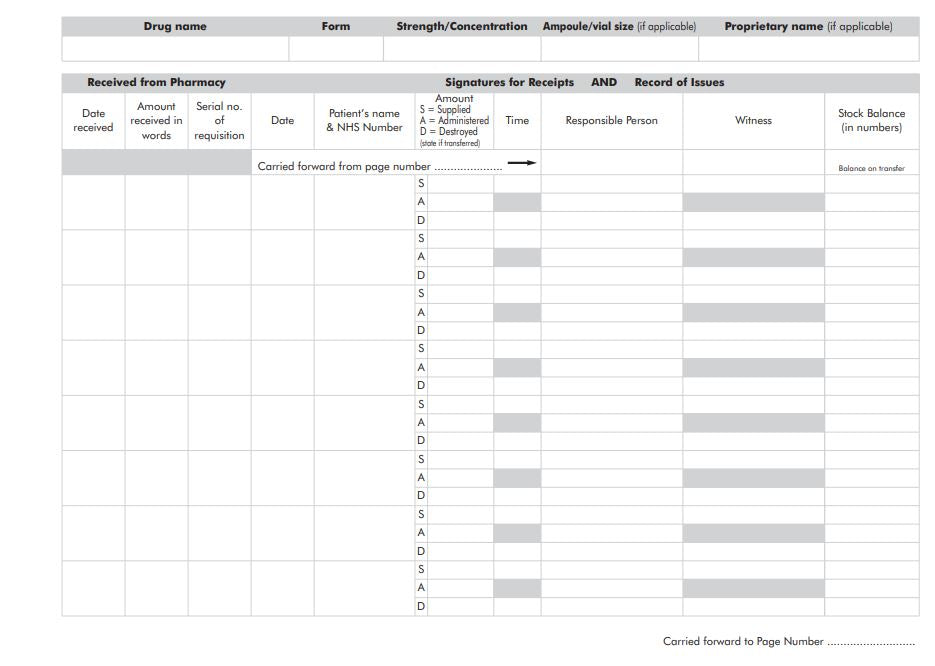Select the Patient's name & NHS Number header
935x666 pixels.
[x=364, y=121]
